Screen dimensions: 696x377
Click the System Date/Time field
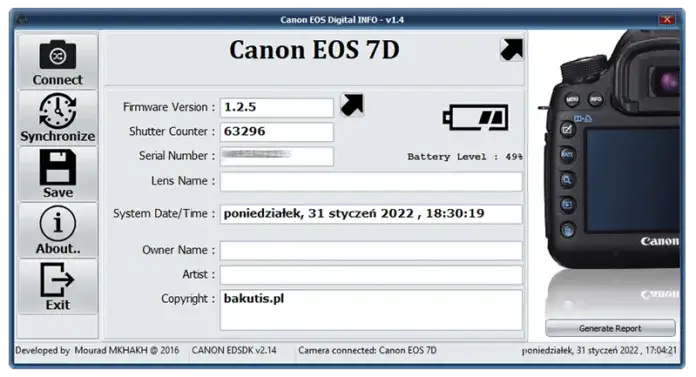[x=371, y=214]
